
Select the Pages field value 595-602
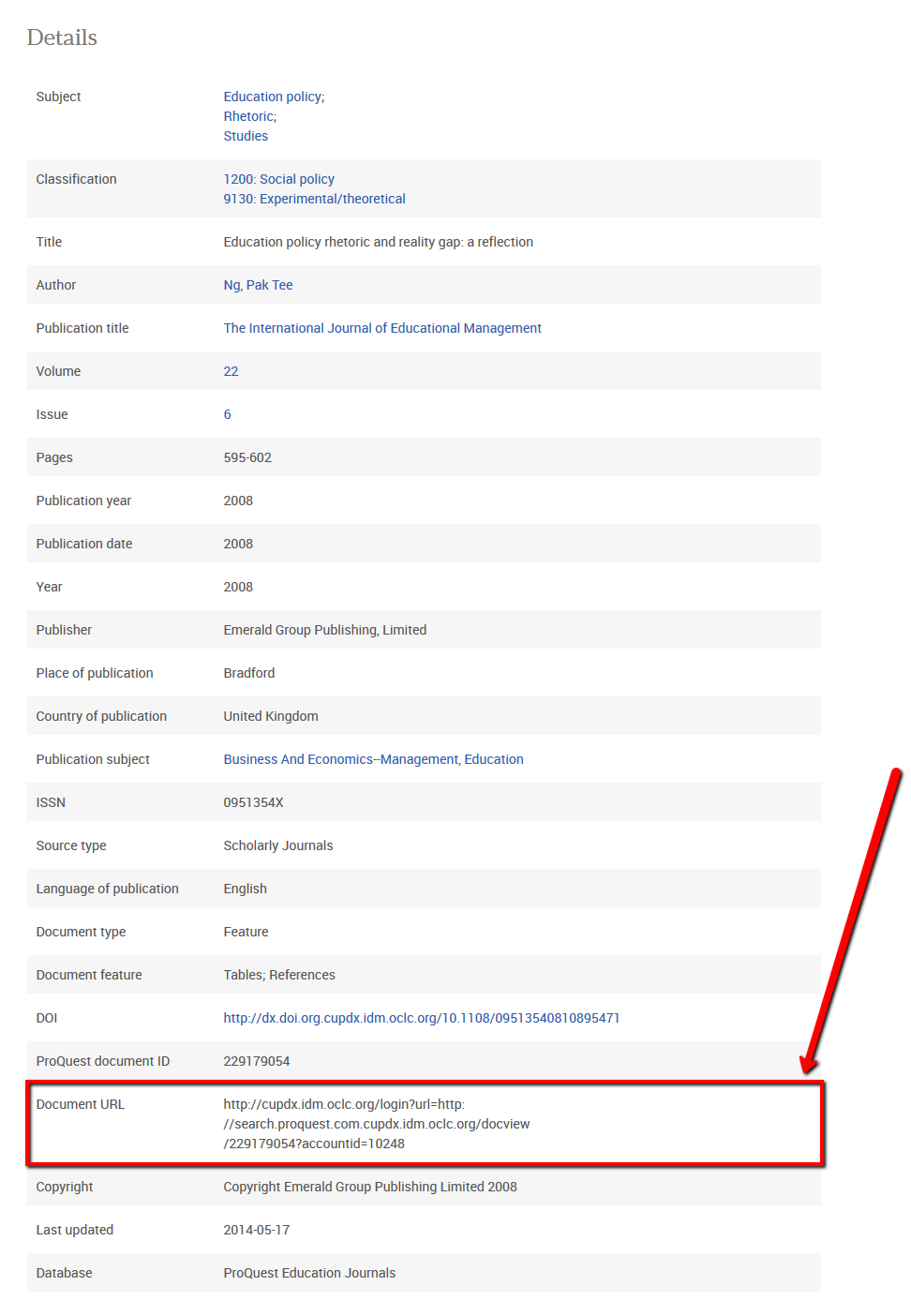coord(246,456)
